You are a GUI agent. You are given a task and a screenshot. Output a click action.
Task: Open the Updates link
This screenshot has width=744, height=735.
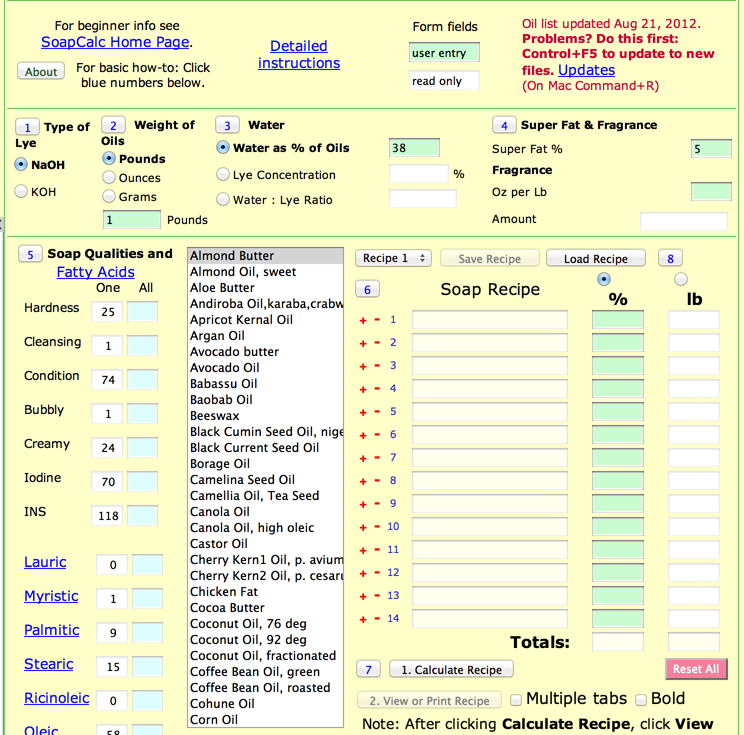[x=586, y=70]
